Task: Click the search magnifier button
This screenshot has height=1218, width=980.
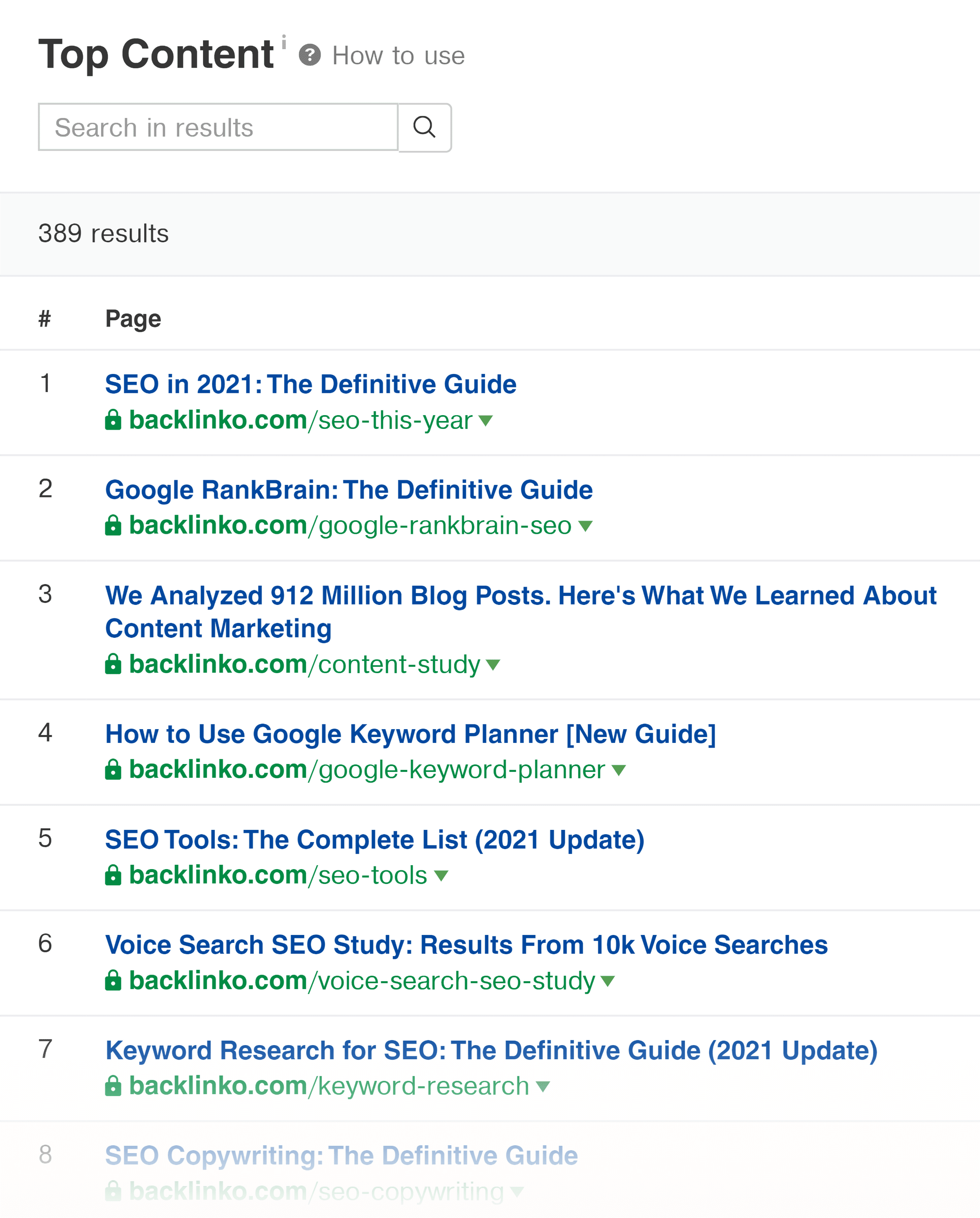Action: coord(424,127)
